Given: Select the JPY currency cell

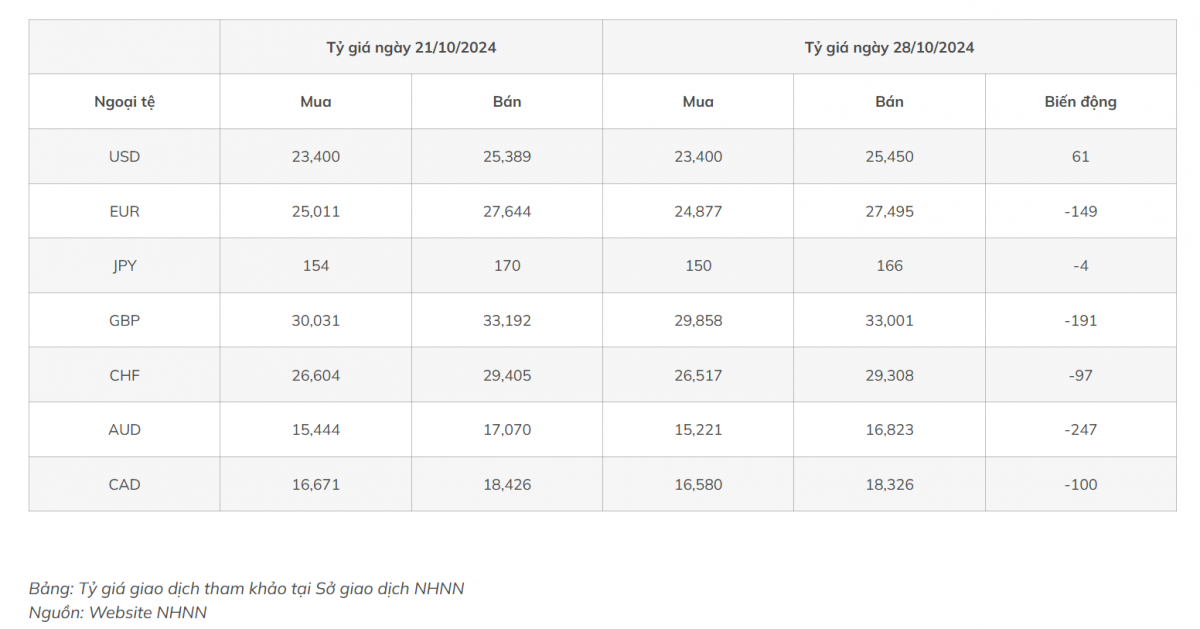Looking at the screenshot, I should coord(124,266).
